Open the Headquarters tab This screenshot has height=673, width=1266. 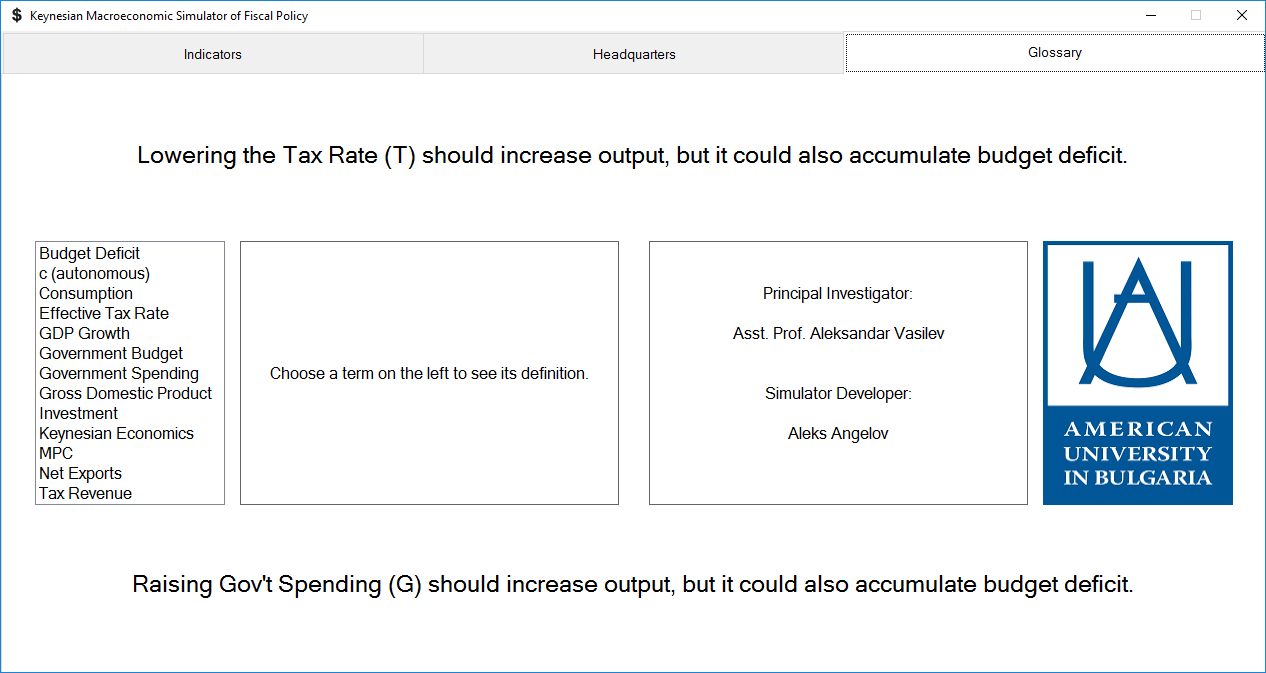[x=634, y=54]
